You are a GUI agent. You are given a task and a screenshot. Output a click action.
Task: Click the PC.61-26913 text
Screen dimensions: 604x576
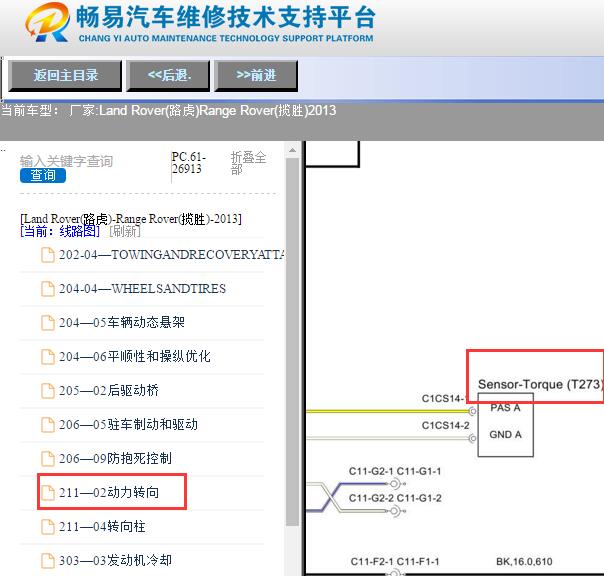[x=188, y=163]
